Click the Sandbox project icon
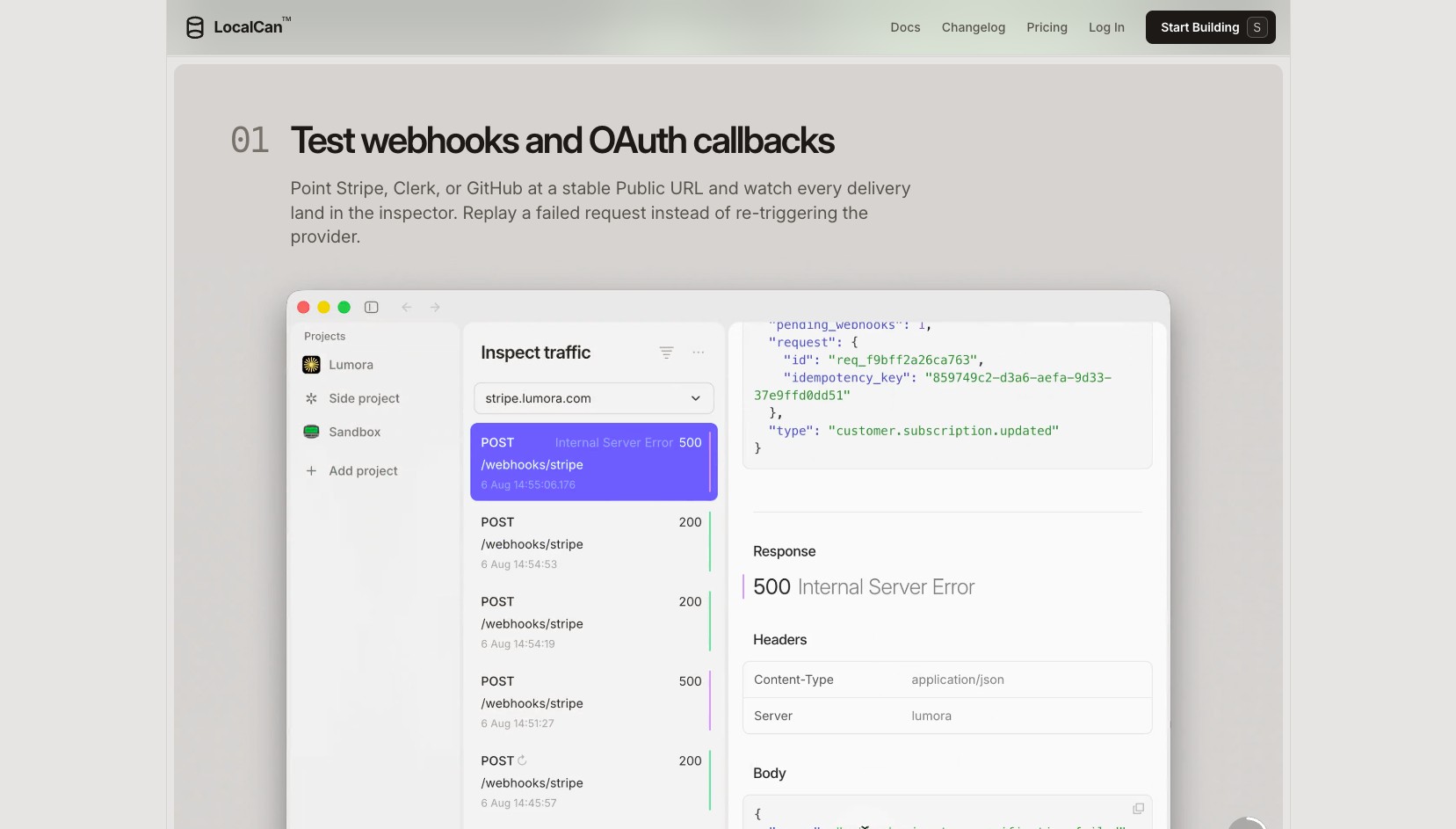This screenshot has height=829, width=1456. click(x=311, y=432)
